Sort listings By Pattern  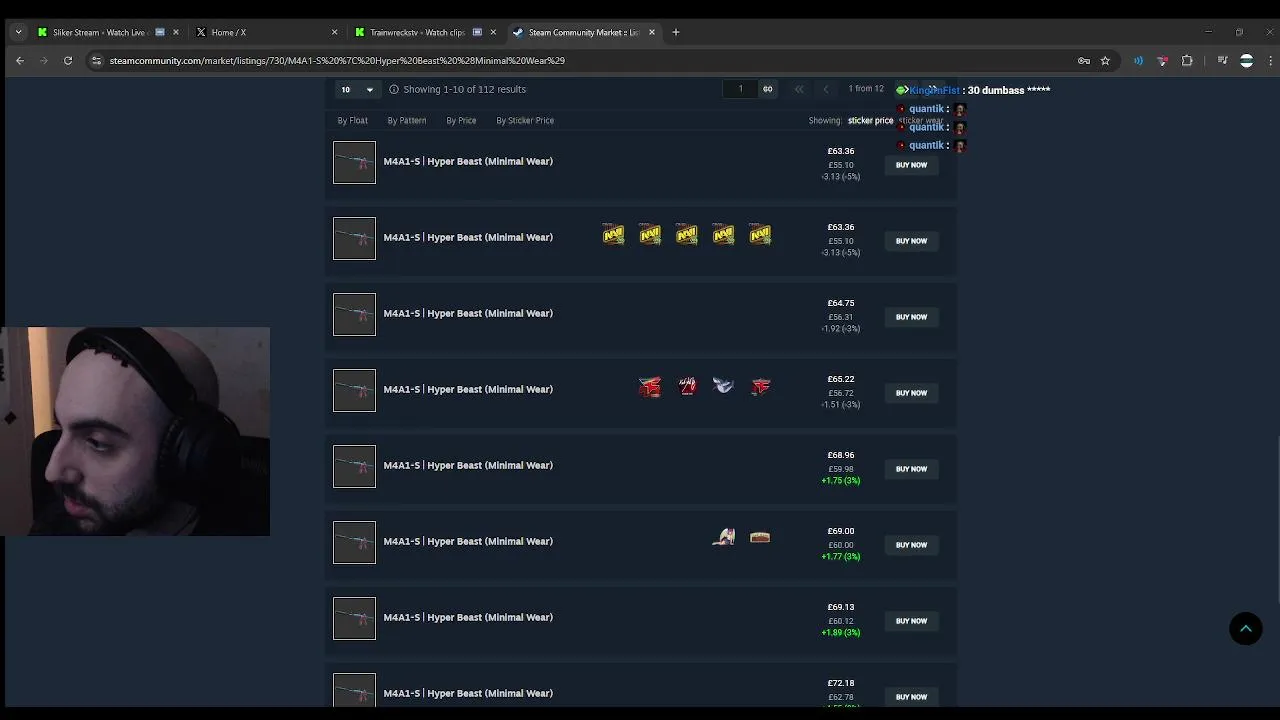pyautogui.click(x=406, y=120)
